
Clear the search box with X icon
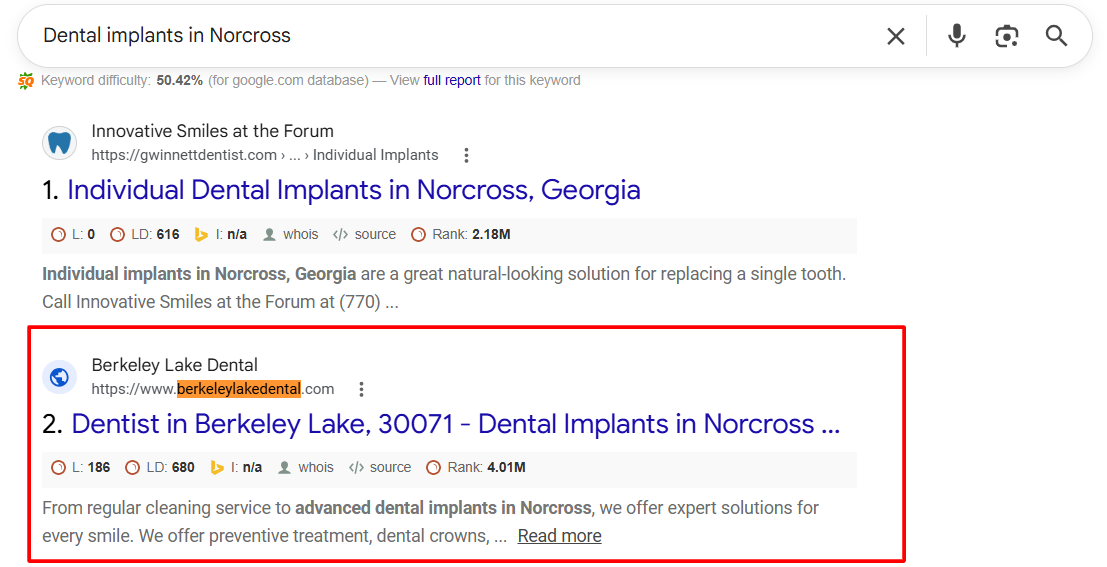[x=895, y=36]
